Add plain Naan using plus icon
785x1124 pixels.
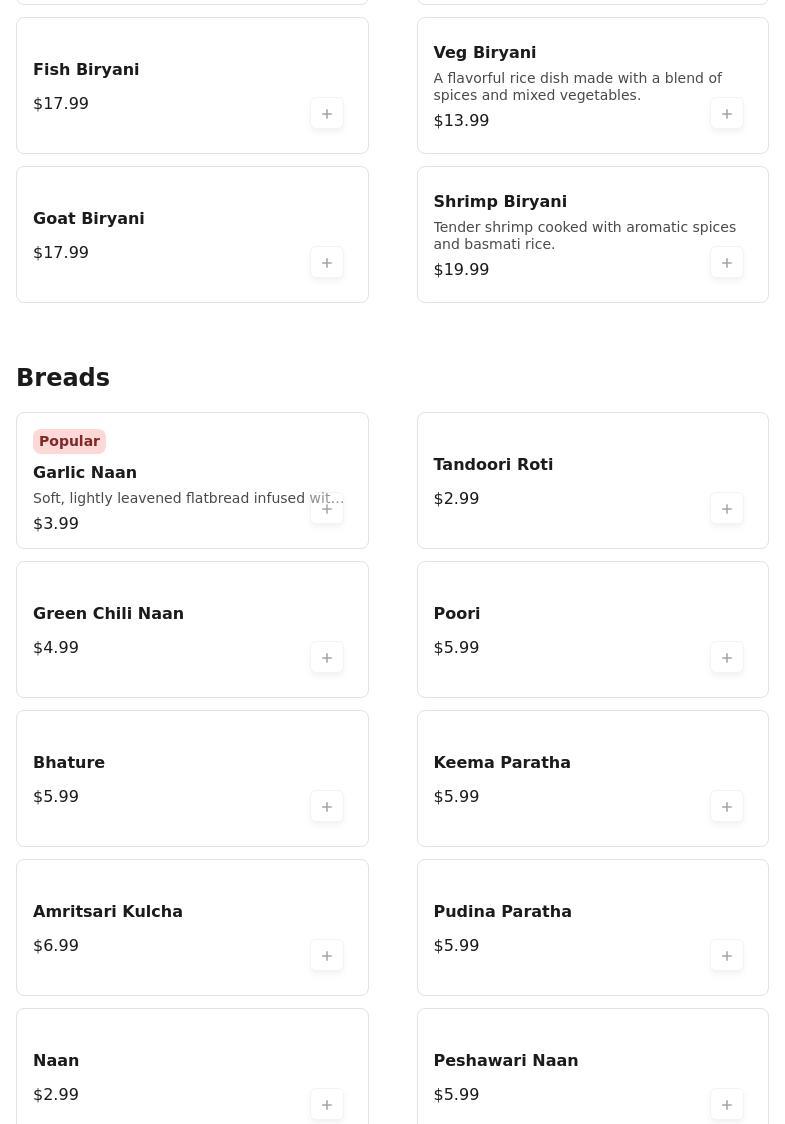click(327, 1105)
